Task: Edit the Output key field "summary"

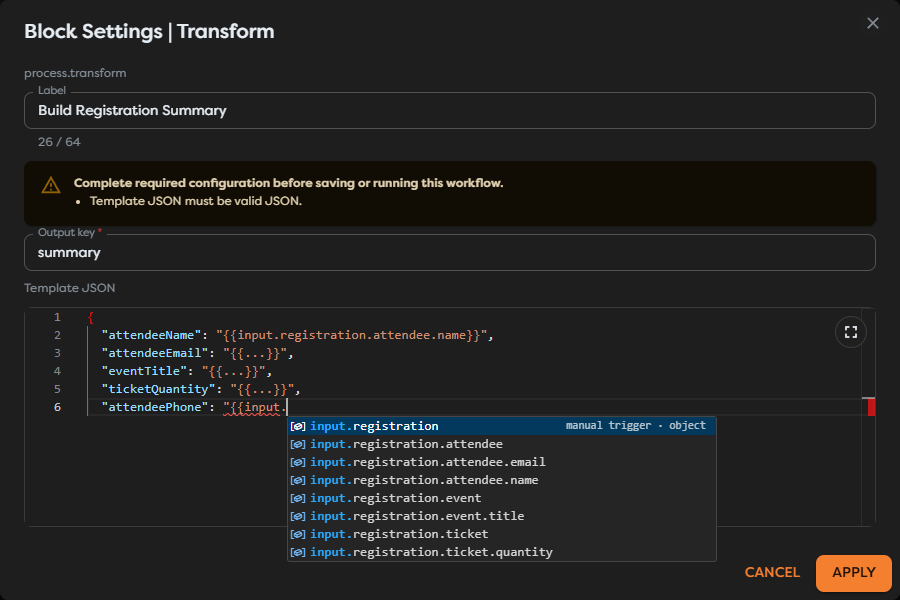Action: [x=449, y=253]
